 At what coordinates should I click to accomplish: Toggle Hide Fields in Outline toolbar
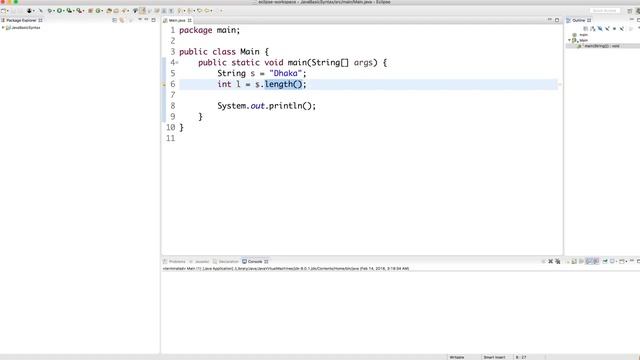(600, 29)
